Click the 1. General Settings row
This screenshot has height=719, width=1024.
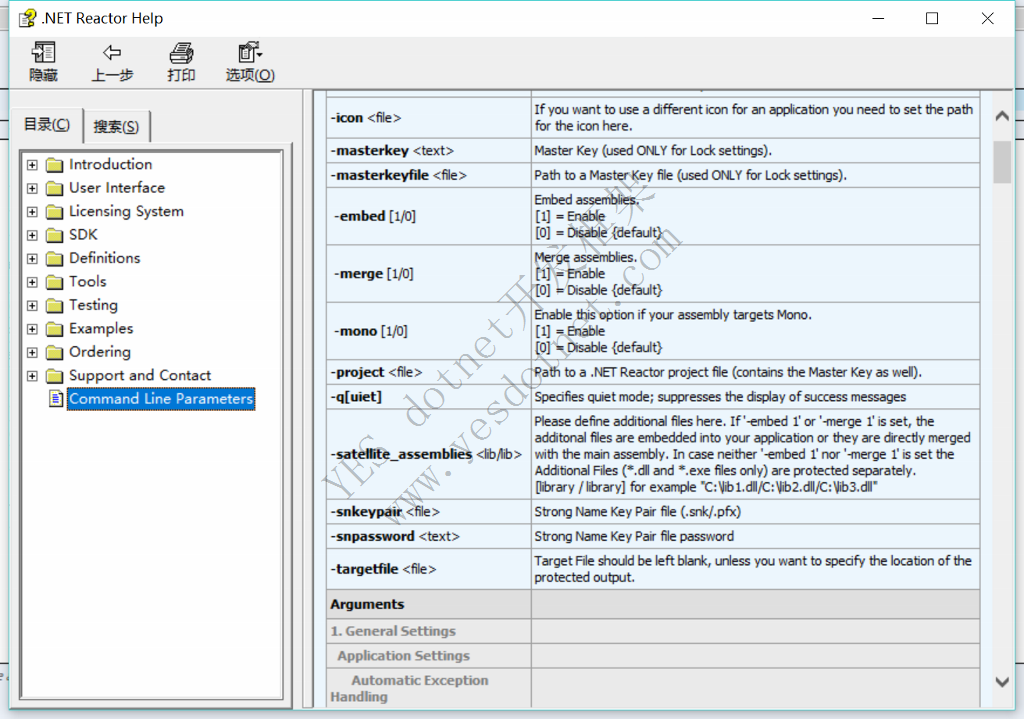(653, 631)
